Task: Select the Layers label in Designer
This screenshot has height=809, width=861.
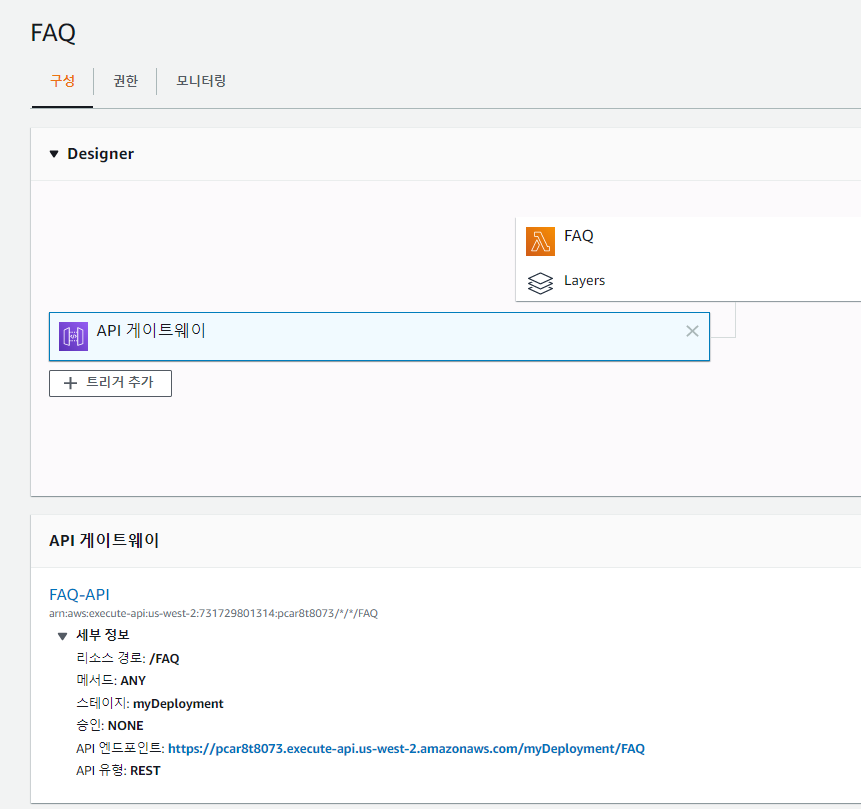Action: click(x=584, y=281)
